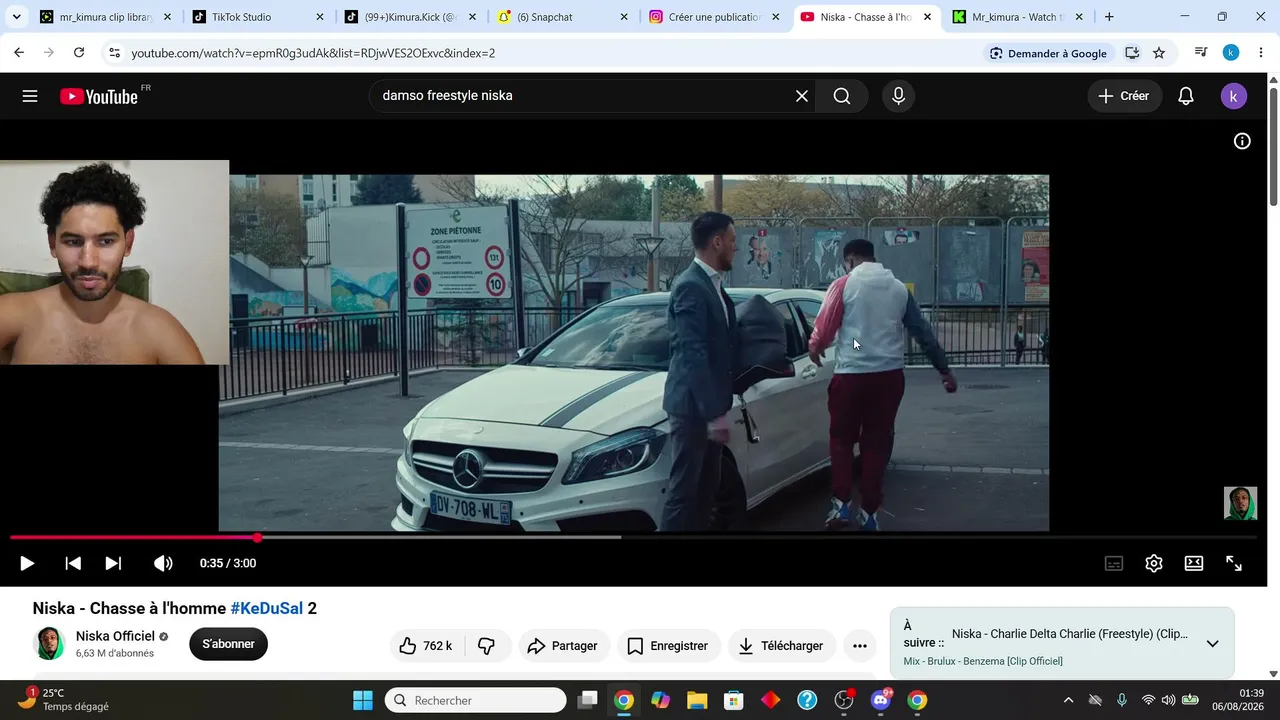Like the video with 762 k likes

(426, 646)
